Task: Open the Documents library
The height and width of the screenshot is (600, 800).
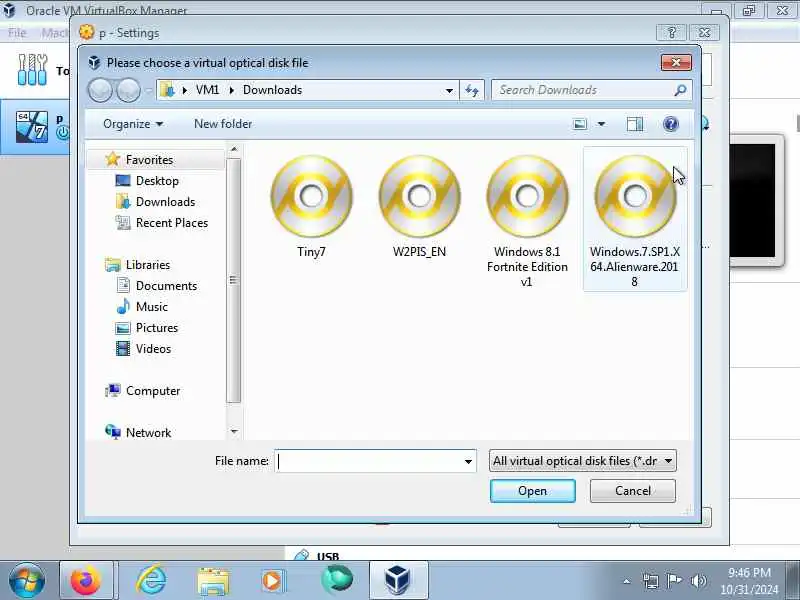Action: (166, 286)
